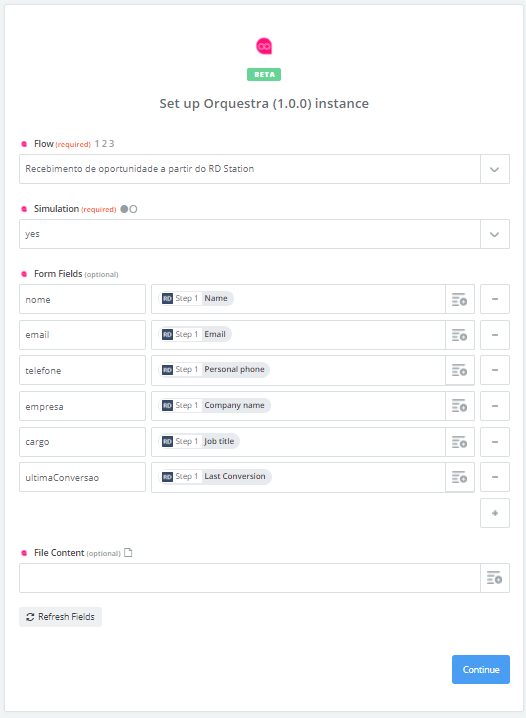The image size is (526, 718).
Task: Add a new form field row
Action: click(495, 513)
